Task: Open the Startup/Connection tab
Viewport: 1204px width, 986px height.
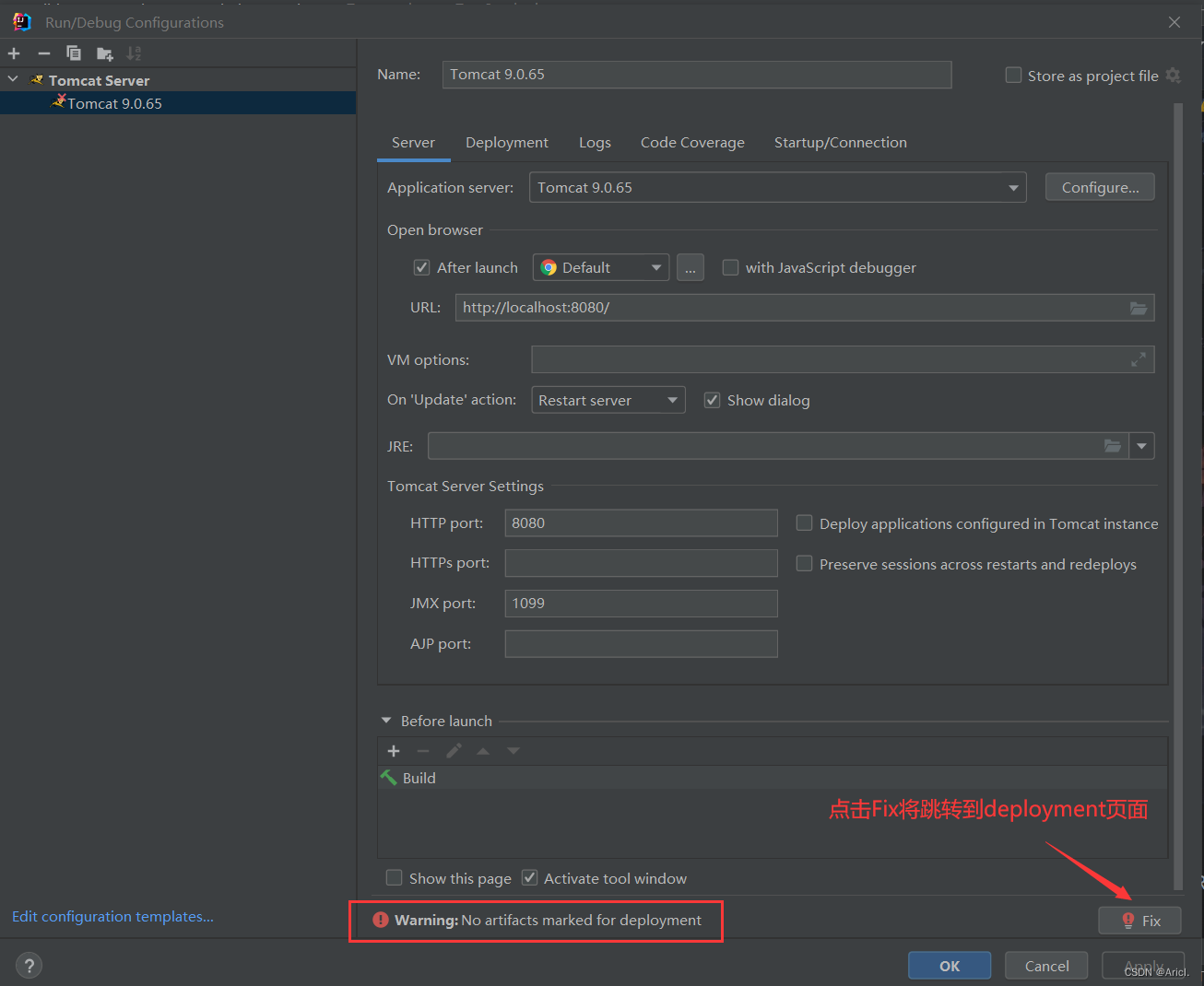Action: (x=841, y=143)
